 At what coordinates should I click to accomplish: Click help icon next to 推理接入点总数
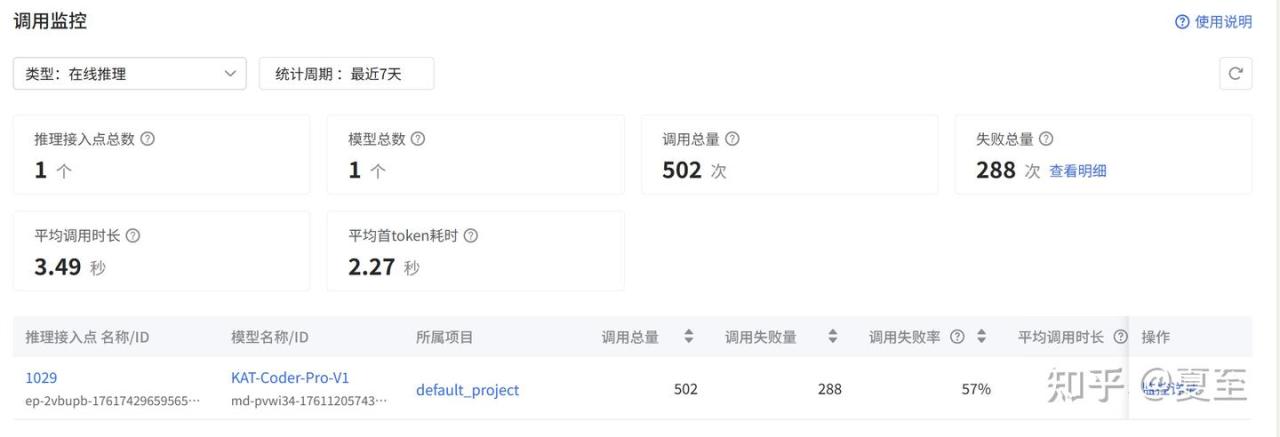click(x=148, y=139)
